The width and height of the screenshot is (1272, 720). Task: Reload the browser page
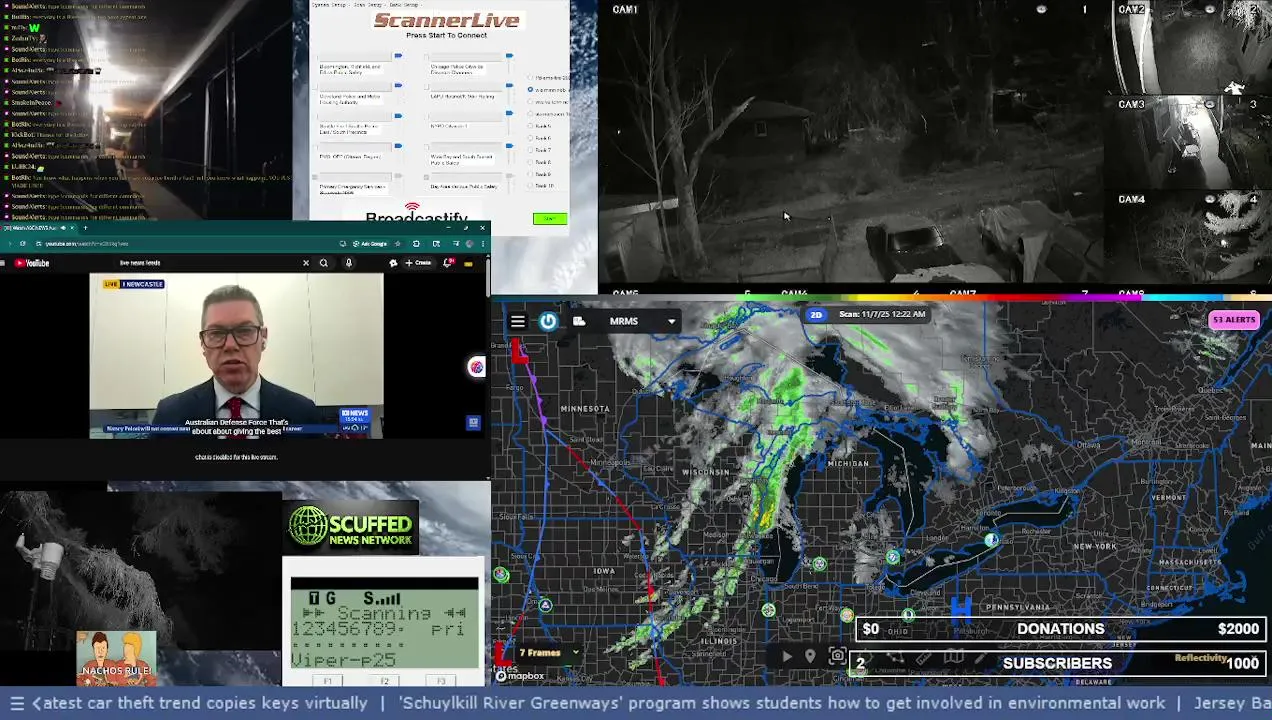point(23,243)
